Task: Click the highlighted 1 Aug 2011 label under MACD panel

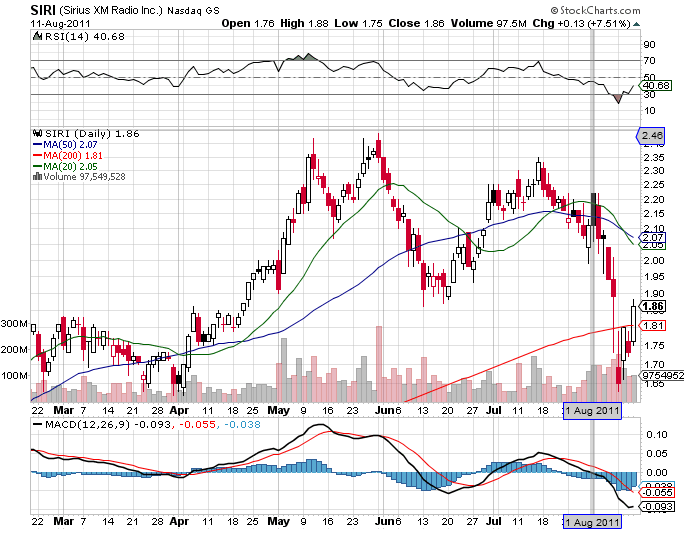Action: (x=592, y=522)
